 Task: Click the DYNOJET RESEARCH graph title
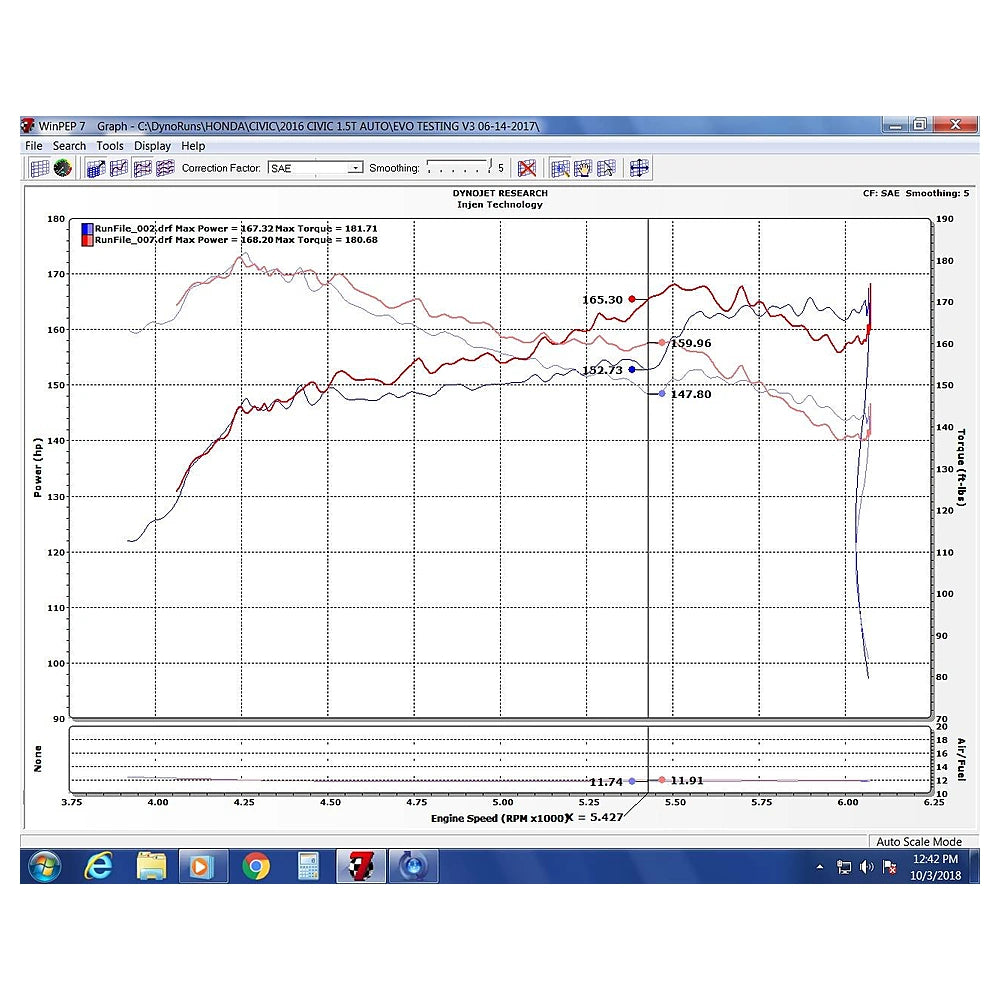coord(500,193)
